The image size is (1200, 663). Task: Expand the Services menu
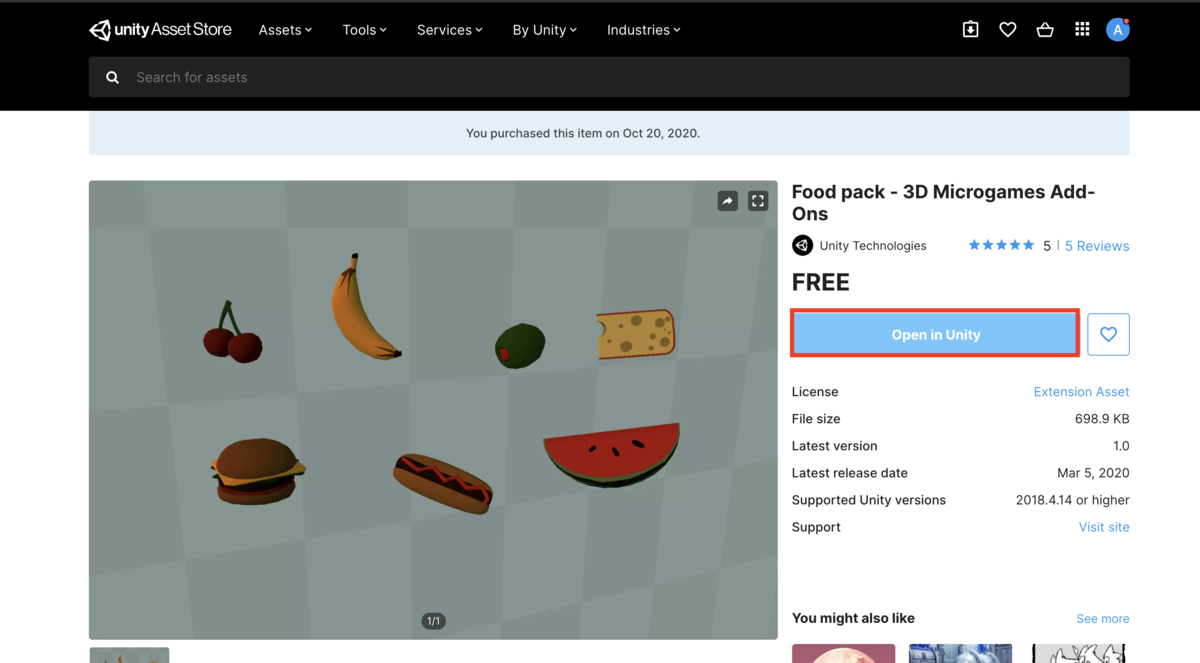[449, 30]
